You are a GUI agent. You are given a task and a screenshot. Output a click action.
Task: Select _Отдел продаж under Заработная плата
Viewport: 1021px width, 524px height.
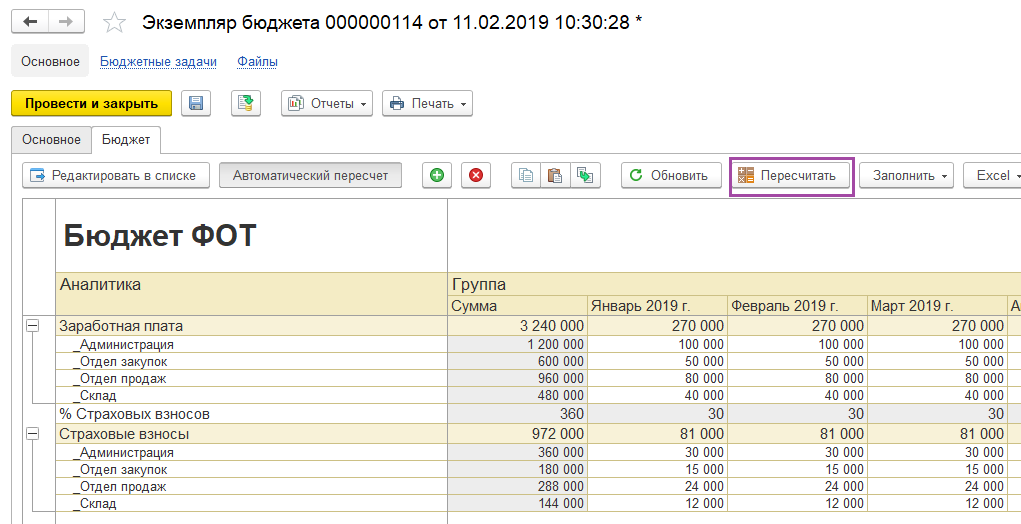[x=252, y=378]
